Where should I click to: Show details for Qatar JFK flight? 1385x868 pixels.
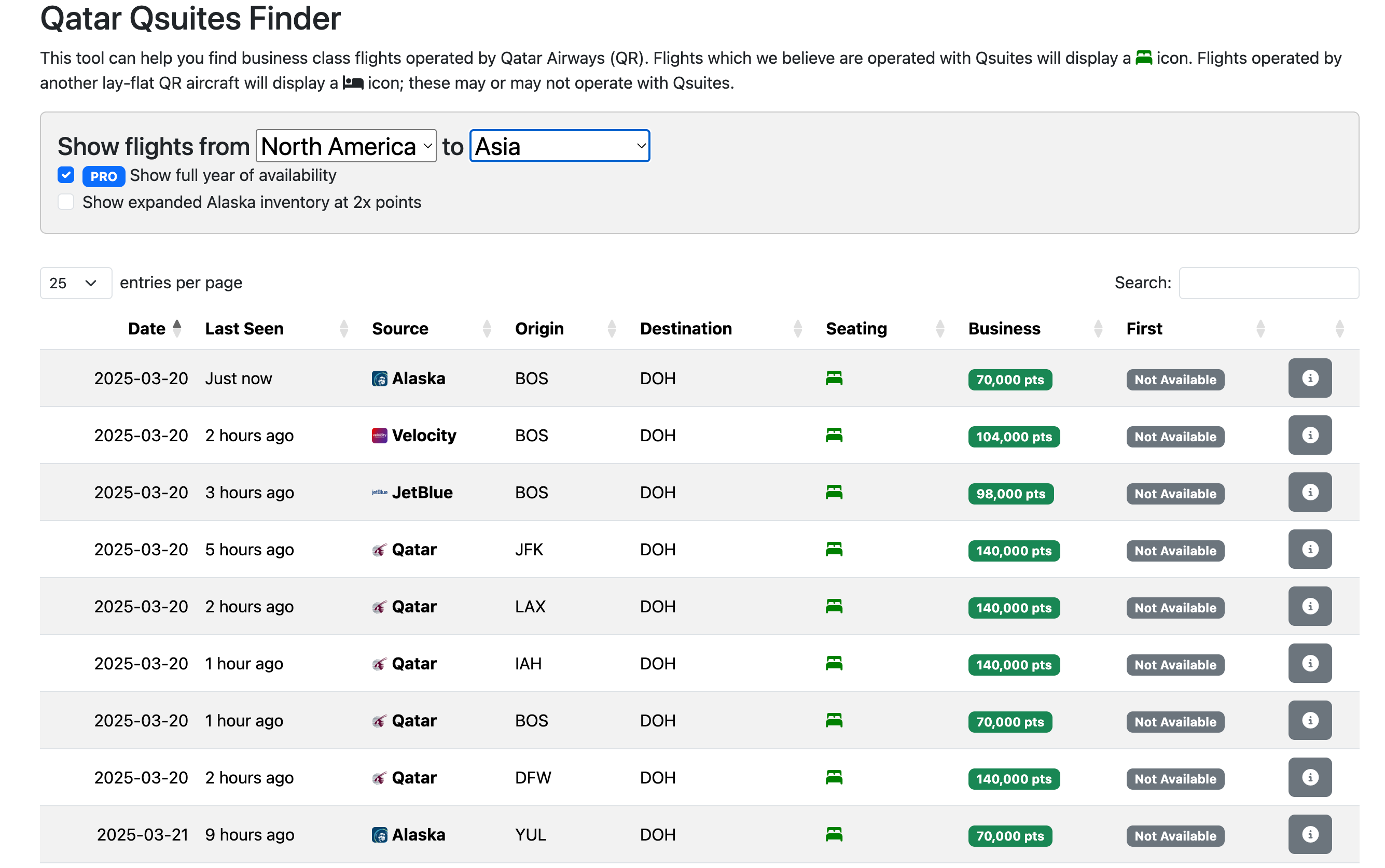[1309, 550]
